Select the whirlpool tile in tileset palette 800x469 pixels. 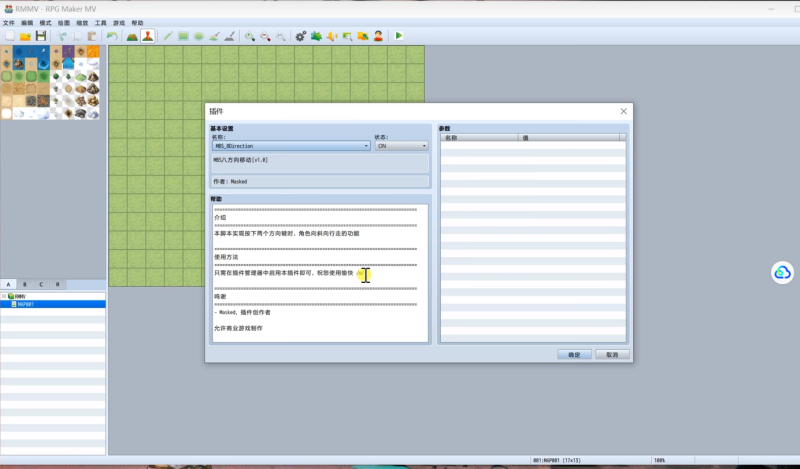tap(43, 64)
